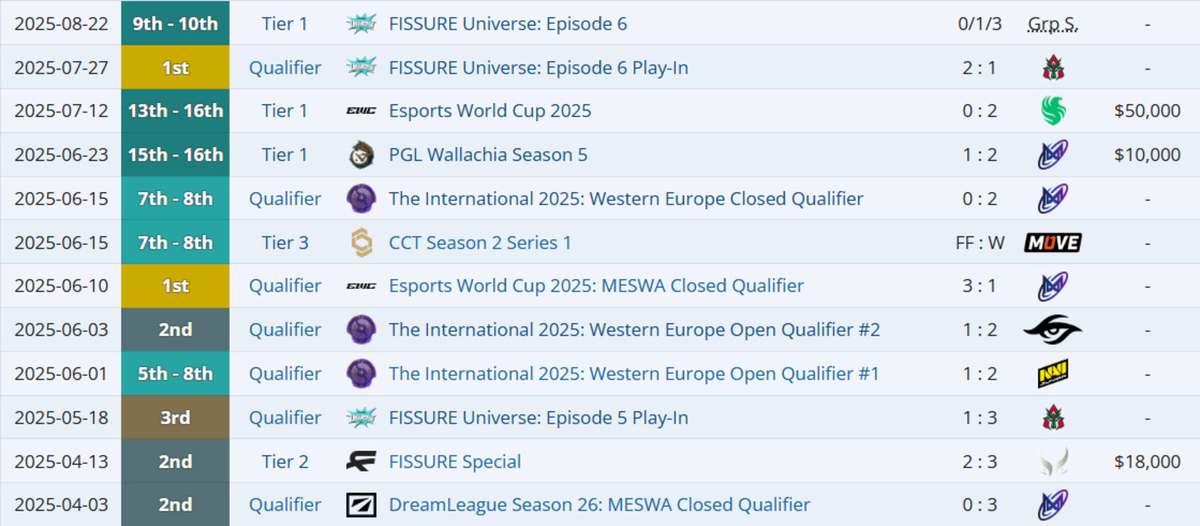Click the CCT Season 2 Series 1 tournament icon
This screenshot has height=526, width=1200.
pos(361,242)
